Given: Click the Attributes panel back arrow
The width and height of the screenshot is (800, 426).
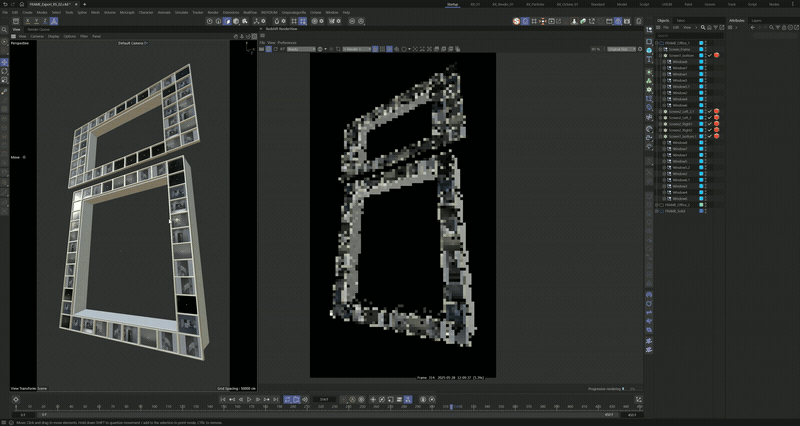Looking at the screenshot, I should [x=753, y=28].
